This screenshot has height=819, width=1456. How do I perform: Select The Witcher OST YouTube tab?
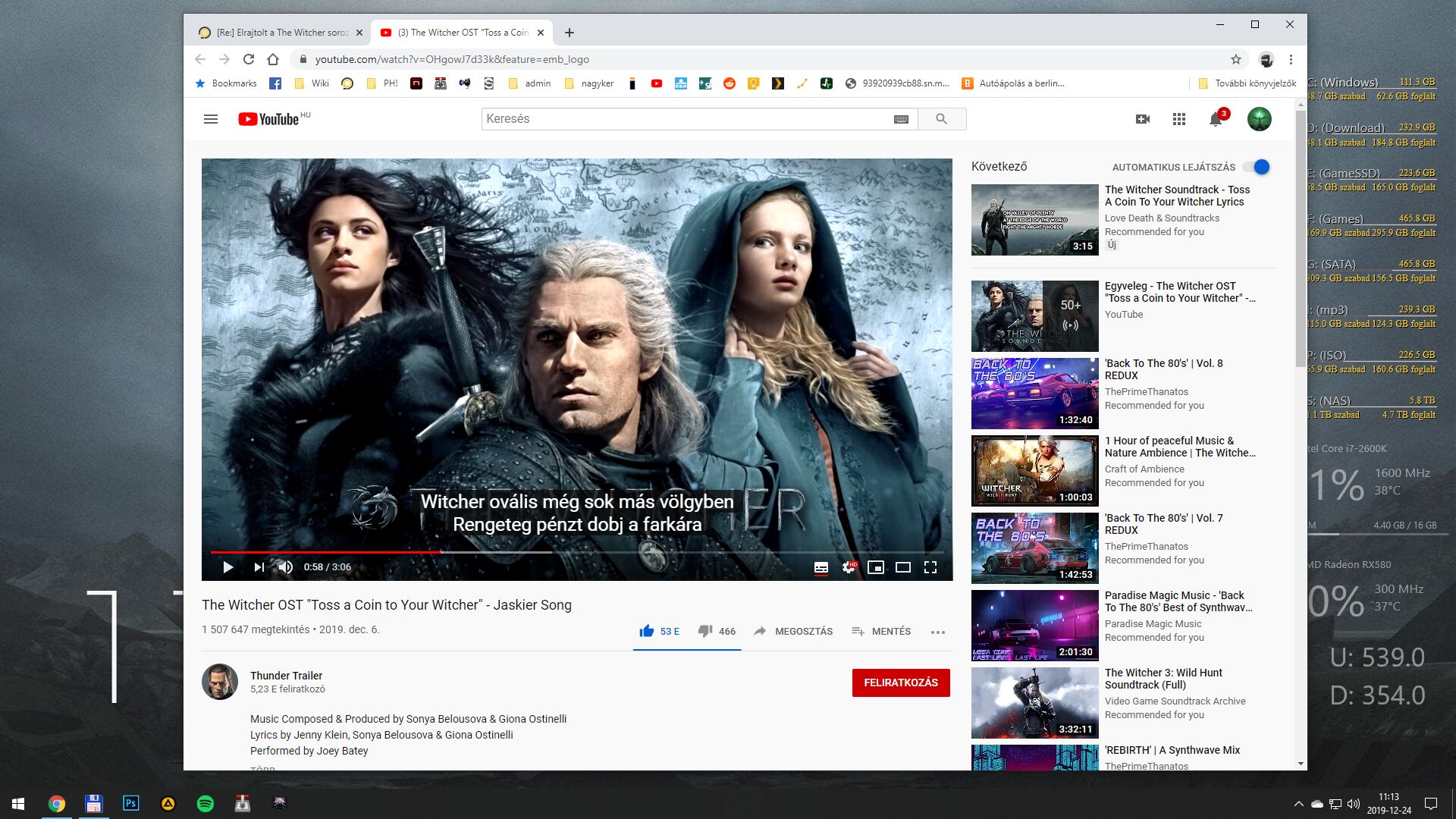click(461, 33)
